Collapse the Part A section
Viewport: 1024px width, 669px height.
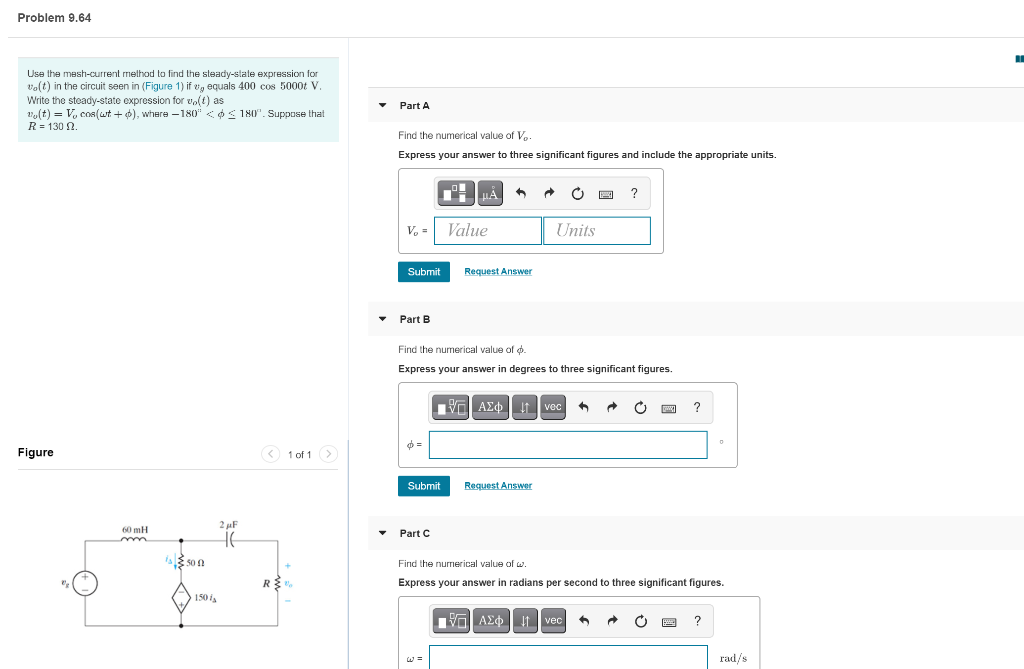(383, 105)
